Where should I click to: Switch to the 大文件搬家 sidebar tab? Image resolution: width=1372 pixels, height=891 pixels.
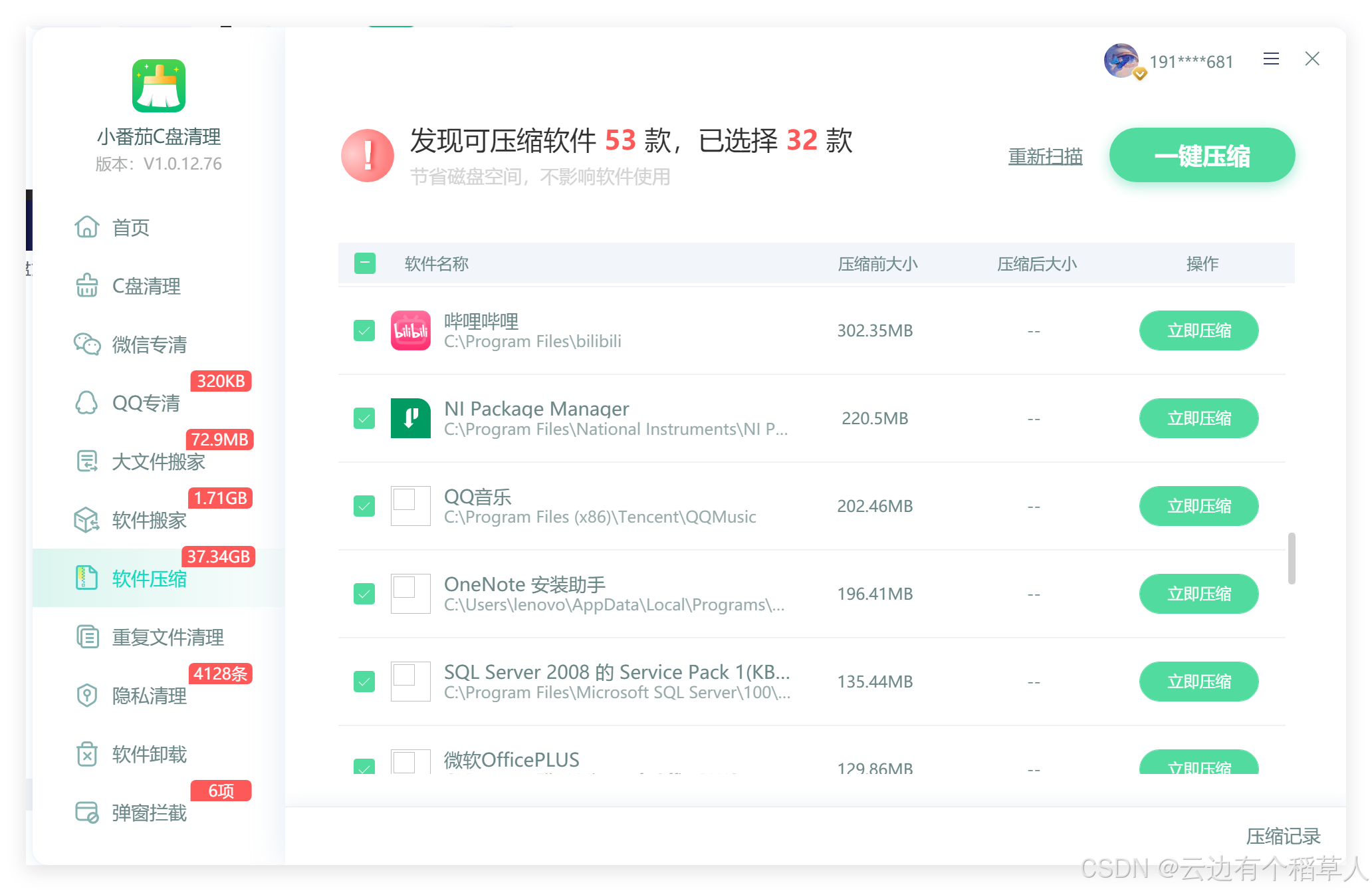[x=158, y=461]
